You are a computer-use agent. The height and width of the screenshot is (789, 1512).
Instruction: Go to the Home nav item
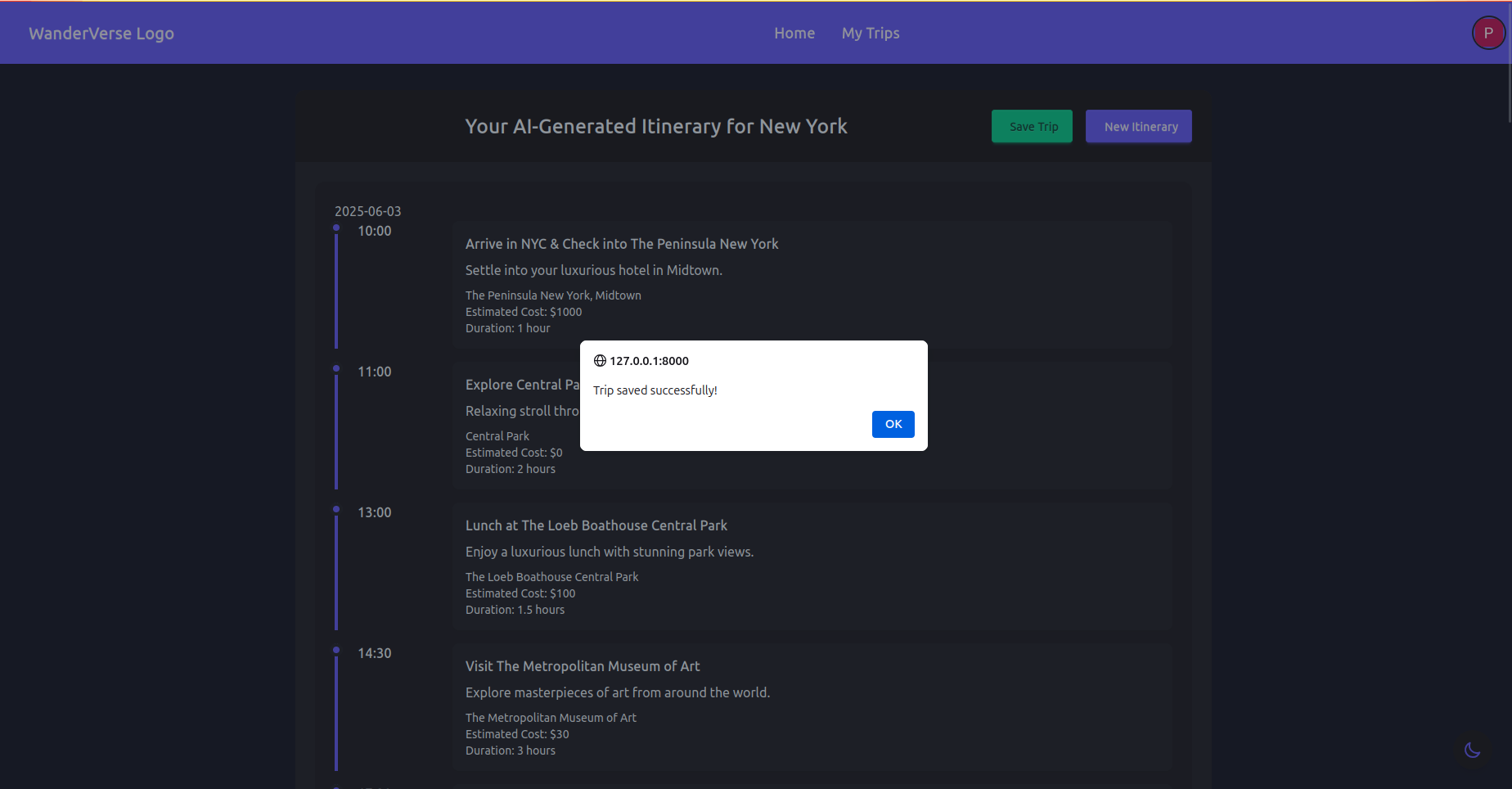(794, 34)
